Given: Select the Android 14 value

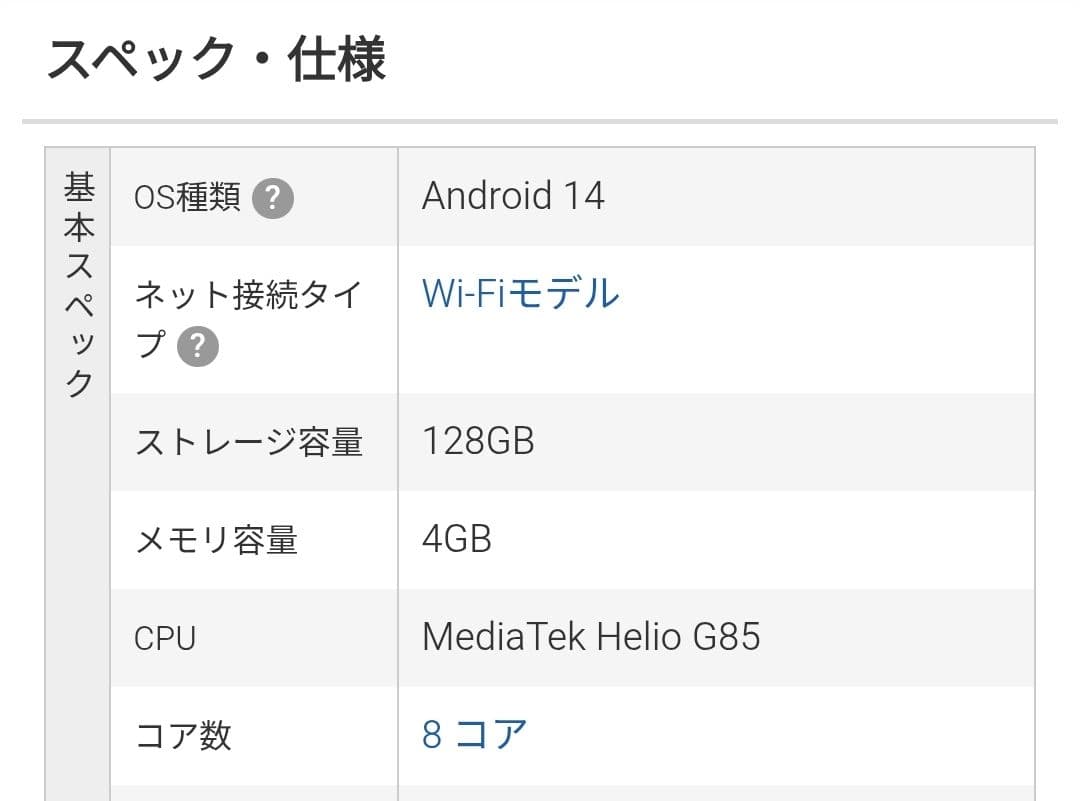Looking at the screenshot, I should pos(513,195).
